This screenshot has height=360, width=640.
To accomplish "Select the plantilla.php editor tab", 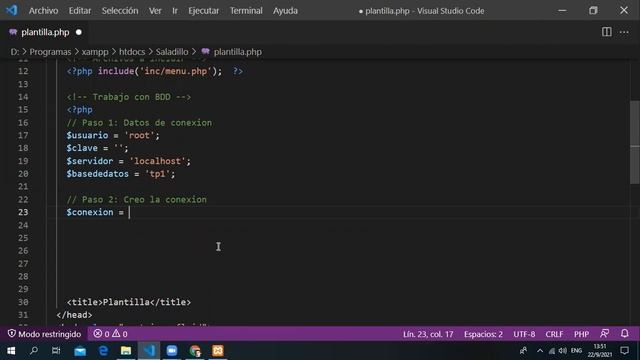I will [x=45, y=32].
